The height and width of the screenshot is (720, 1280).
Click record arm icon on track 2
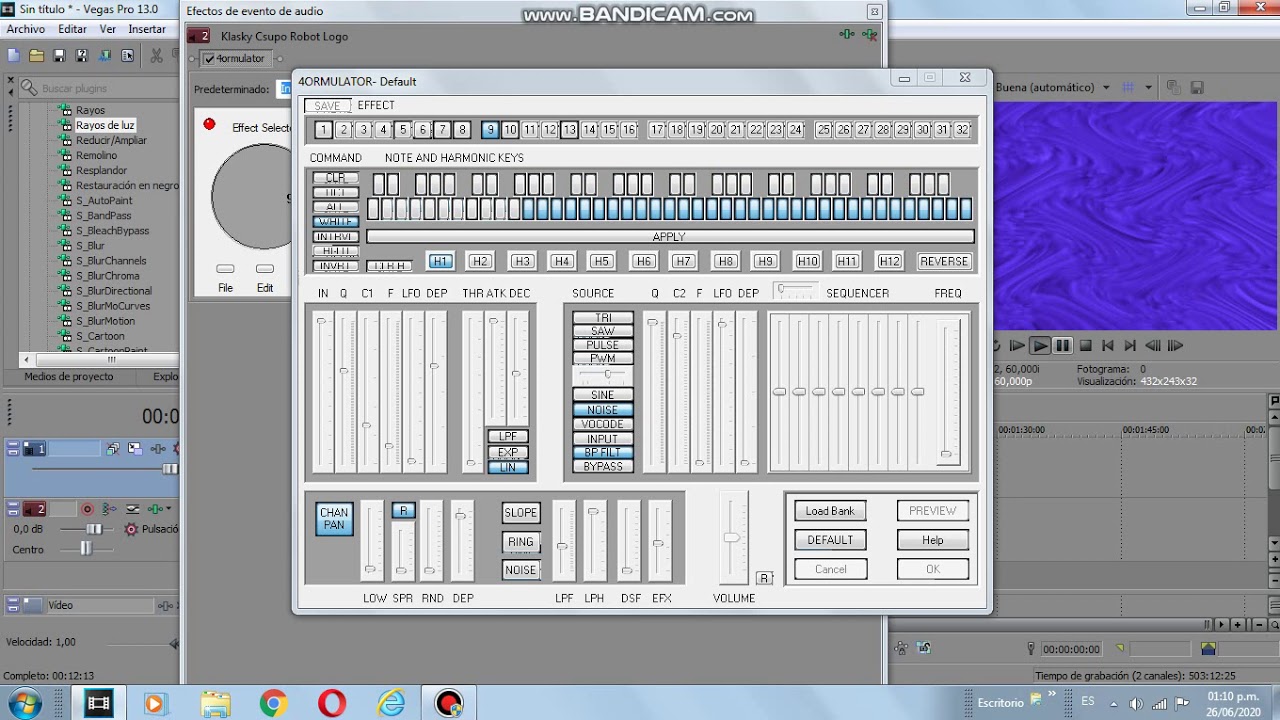[87, 509]
